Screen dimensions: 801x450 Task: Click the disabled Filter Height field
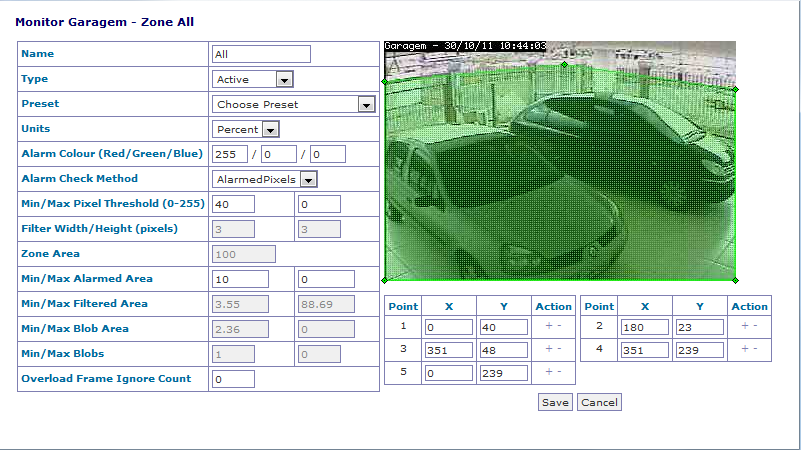point(319,229)
